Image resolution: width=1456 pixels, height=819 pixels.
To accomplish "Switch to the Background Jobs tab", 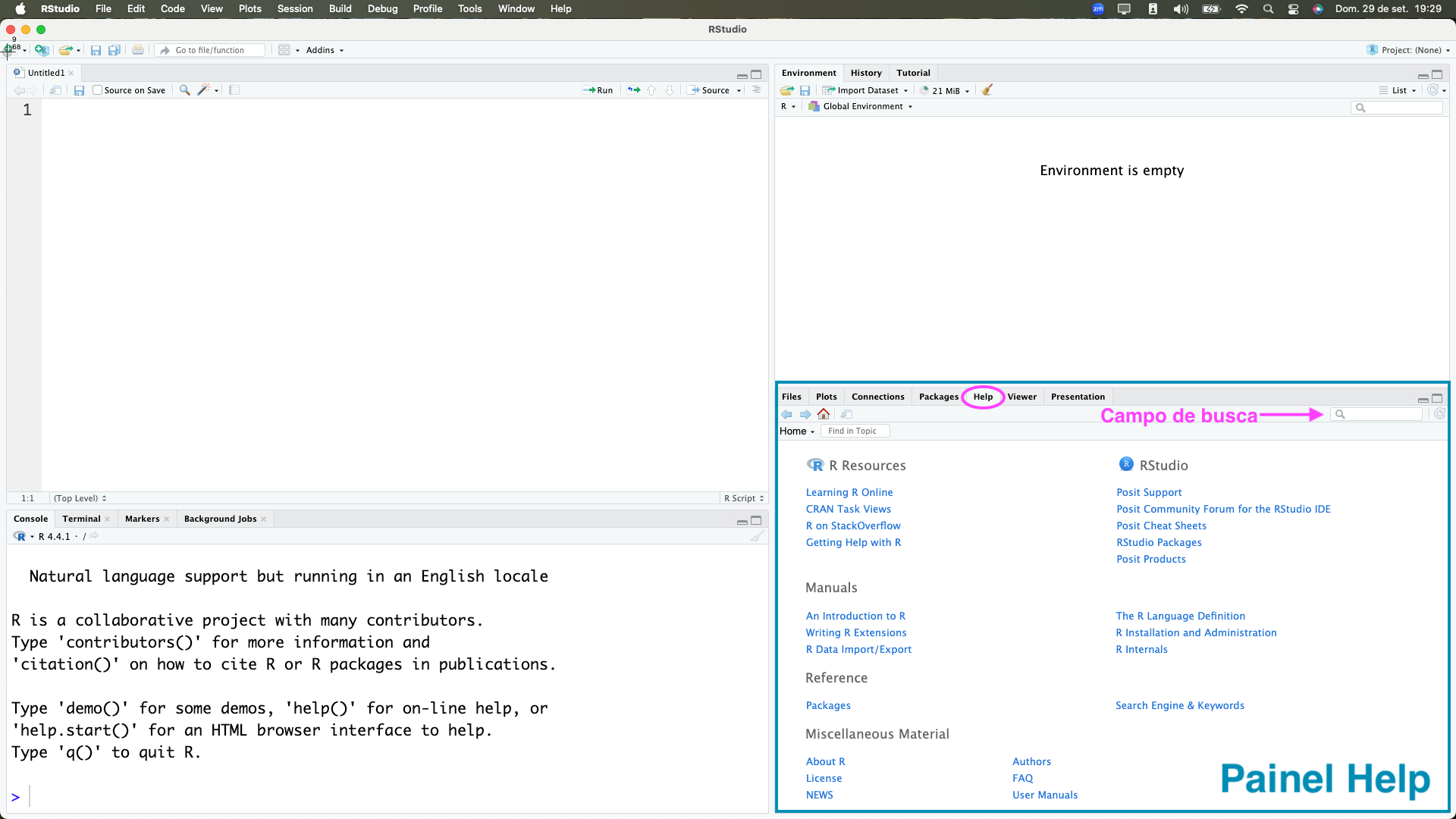I will point(220,519).
